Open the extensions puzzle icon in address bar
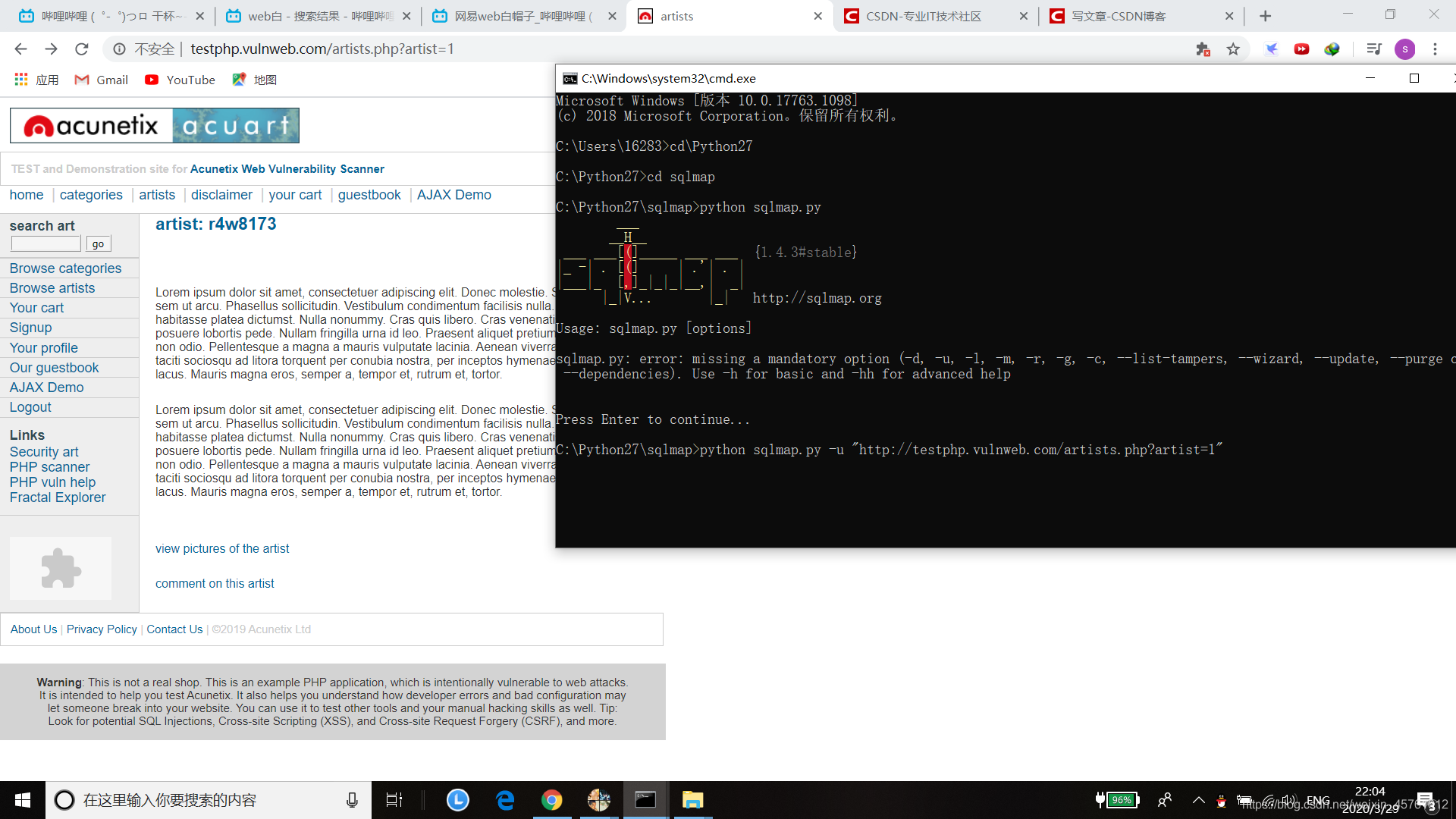Image resolution: width=1456 pixels, height=819 pixels. (1203, 49)
